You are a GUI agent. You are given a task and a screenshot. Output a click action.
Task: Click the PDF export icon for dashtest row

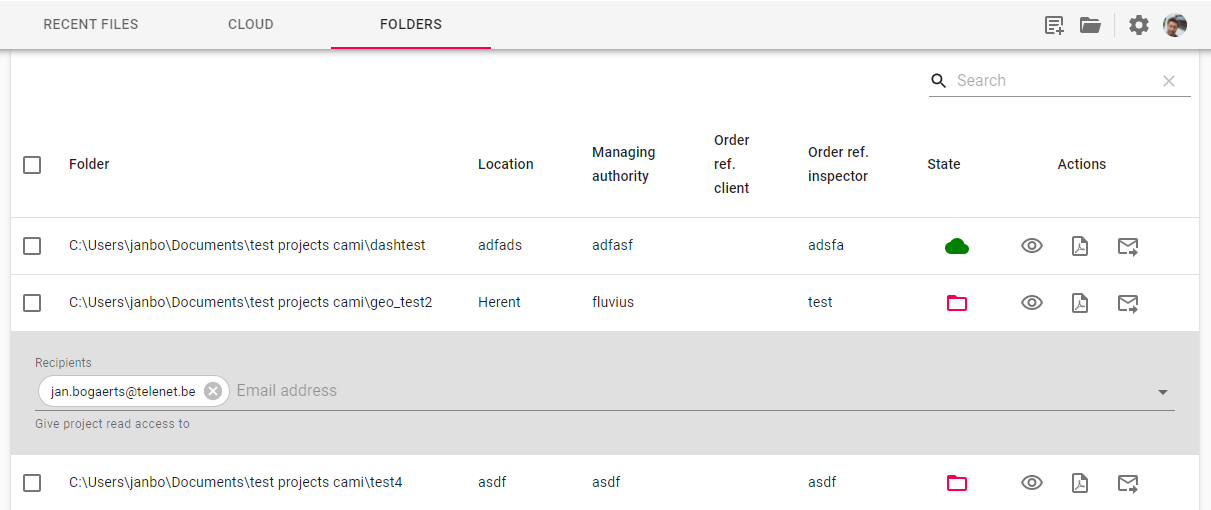point(1080,246)
